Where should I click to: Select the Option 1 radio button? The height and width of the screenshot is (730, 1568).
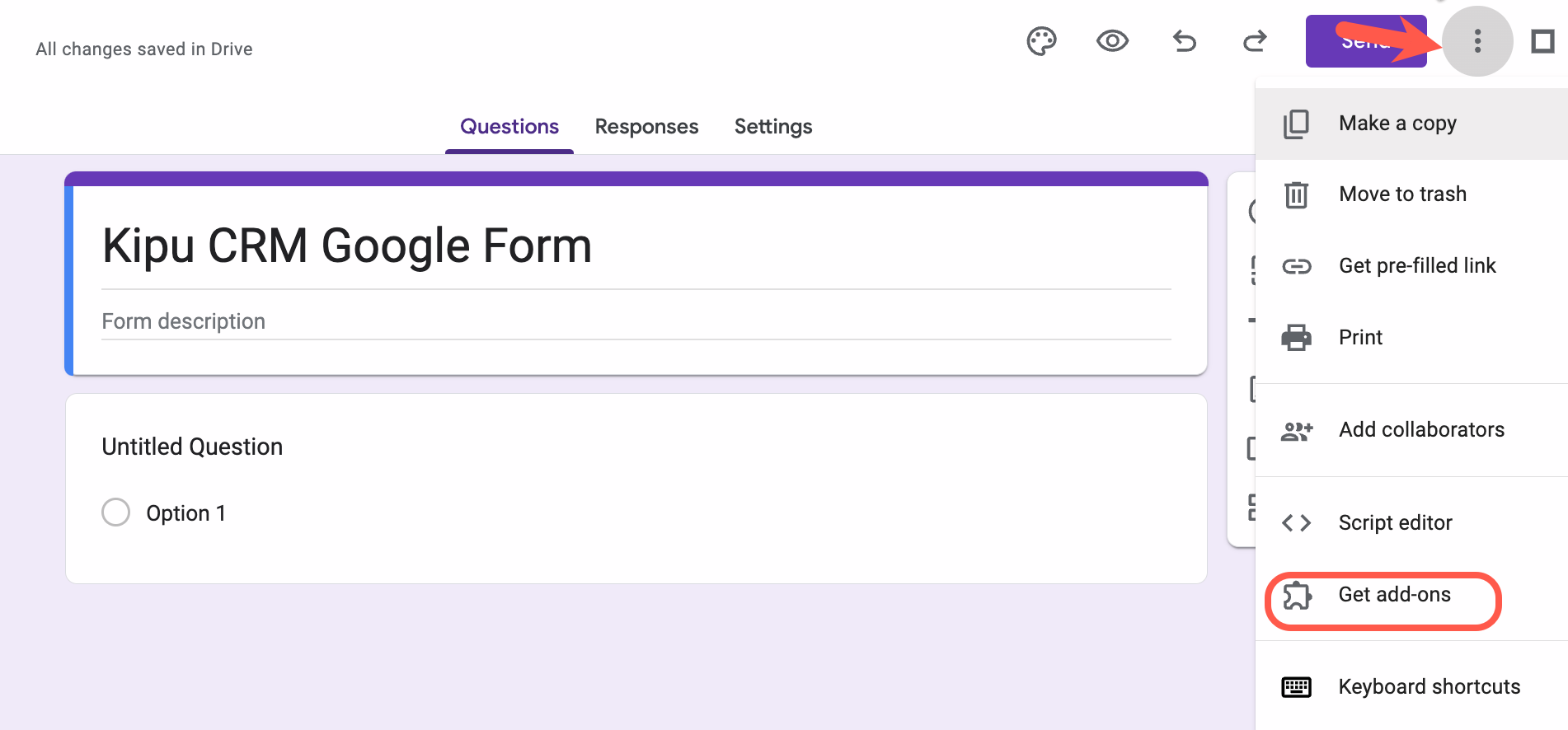pos(116,512)
